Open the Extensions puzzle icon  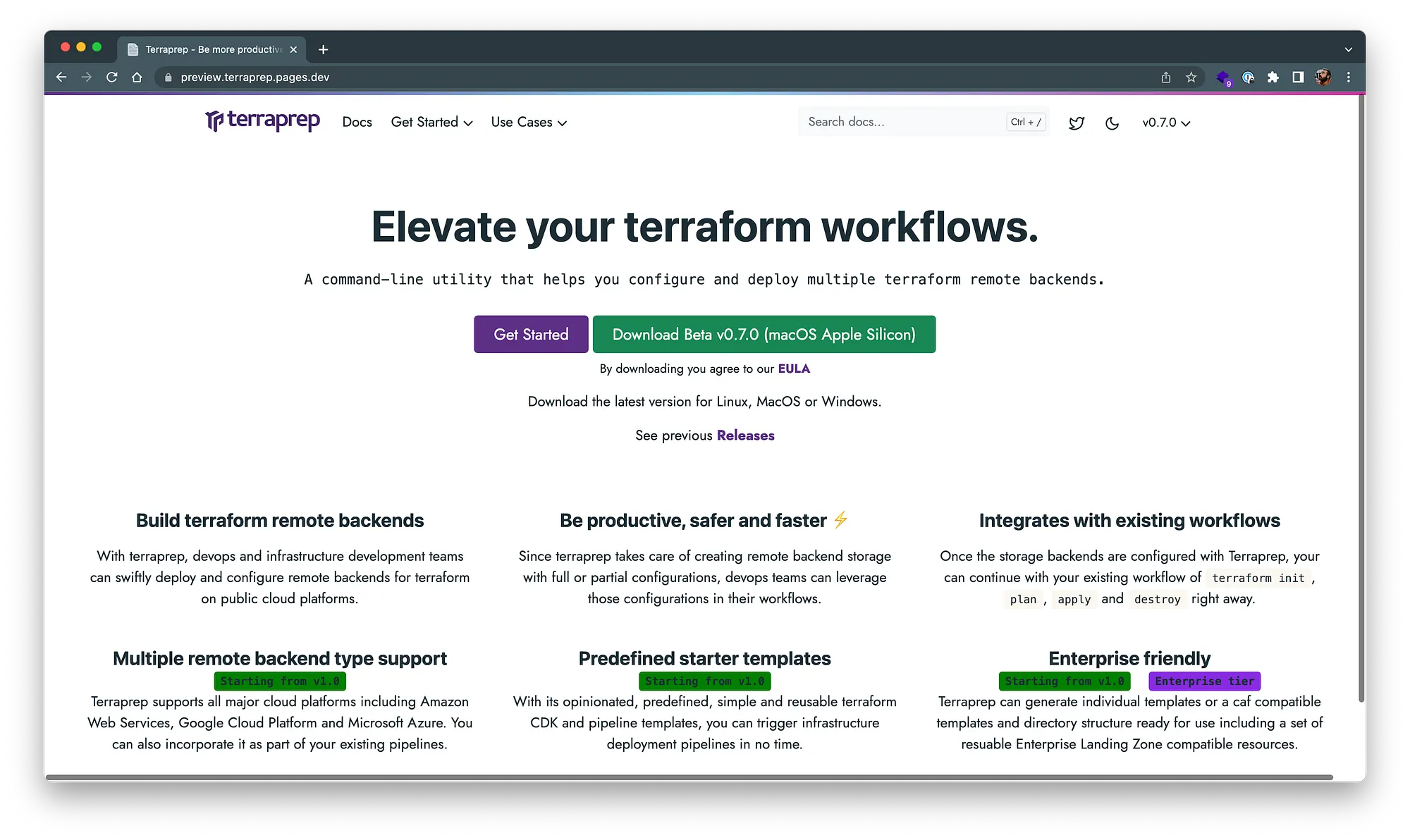click(1273, 77)
